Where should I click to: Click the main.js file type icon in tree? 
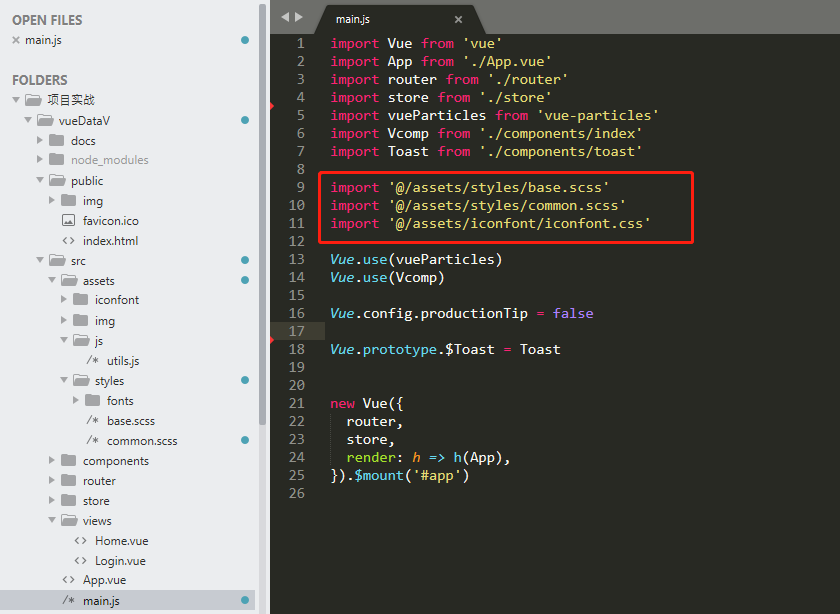coord(69,600)
